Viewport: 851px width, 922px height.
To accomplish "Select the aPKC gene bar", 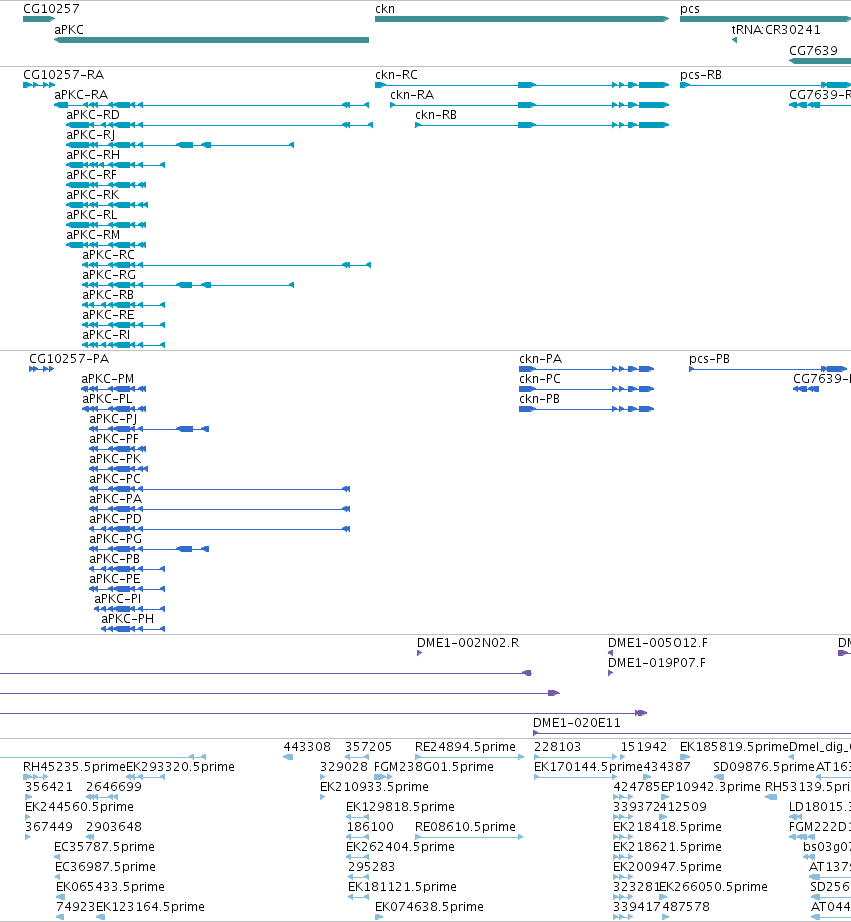I will [x=212, y=40].
